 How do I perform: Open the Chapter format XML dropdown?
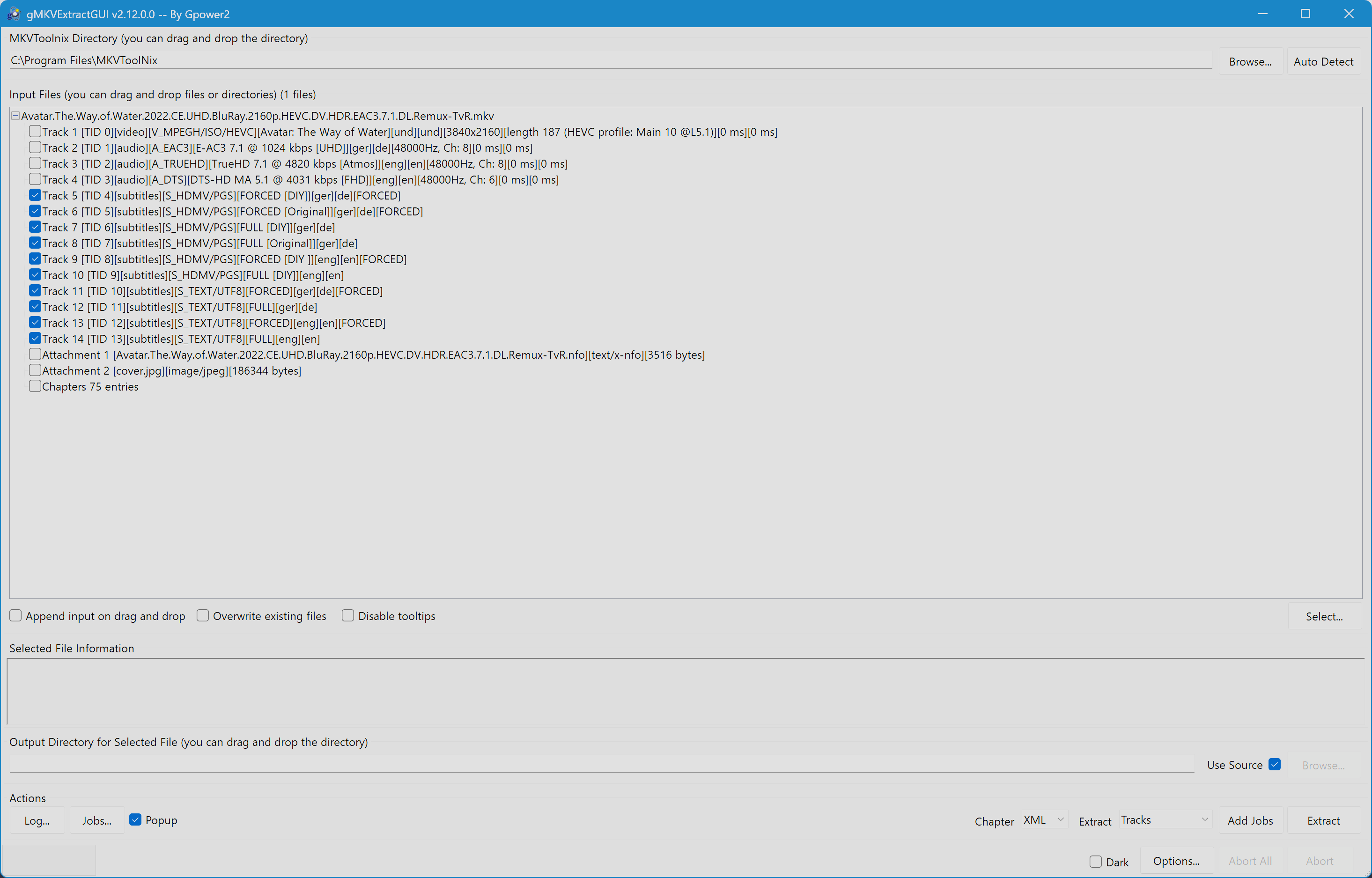point(1044,820)
